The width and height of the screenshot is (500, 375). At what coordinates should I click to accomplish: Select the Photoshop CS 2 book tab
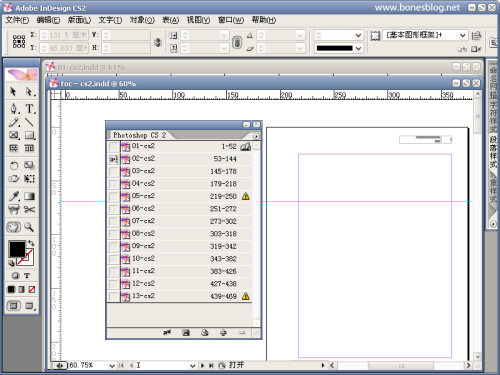point(139,135)
